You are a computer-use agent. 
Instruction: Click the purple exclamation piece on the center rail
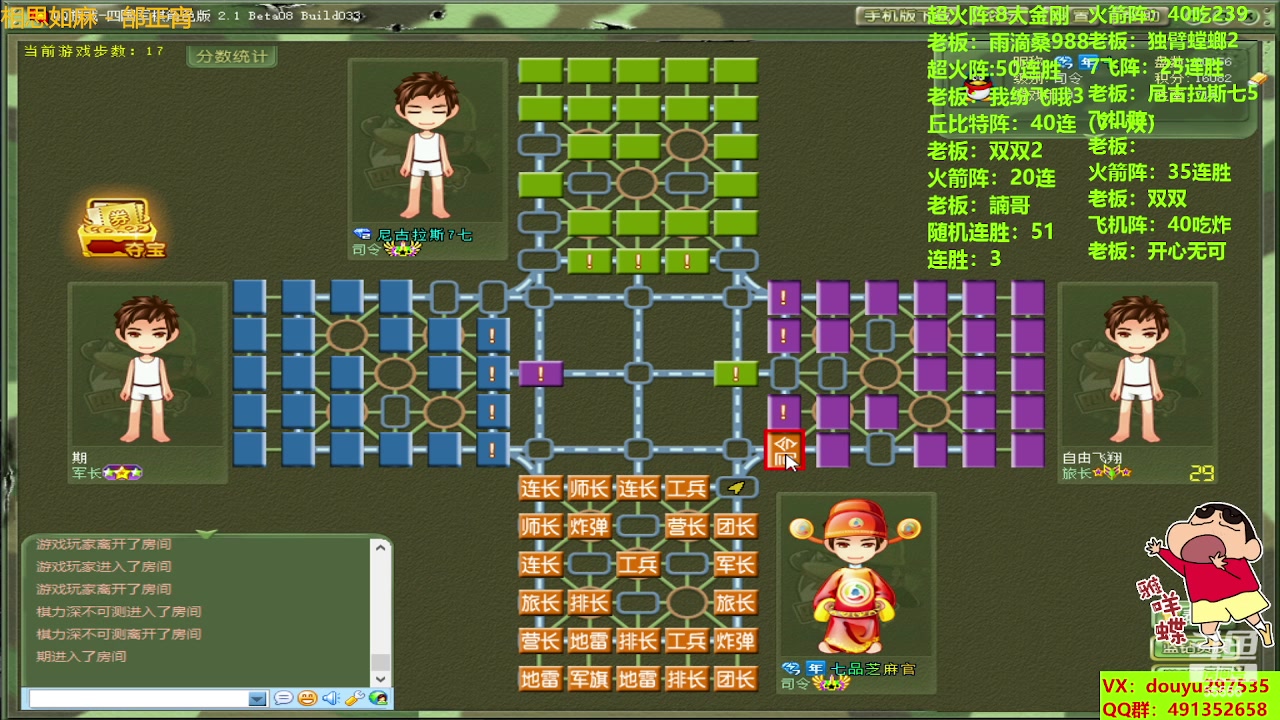pyautogui.click(x=541, y=374)
